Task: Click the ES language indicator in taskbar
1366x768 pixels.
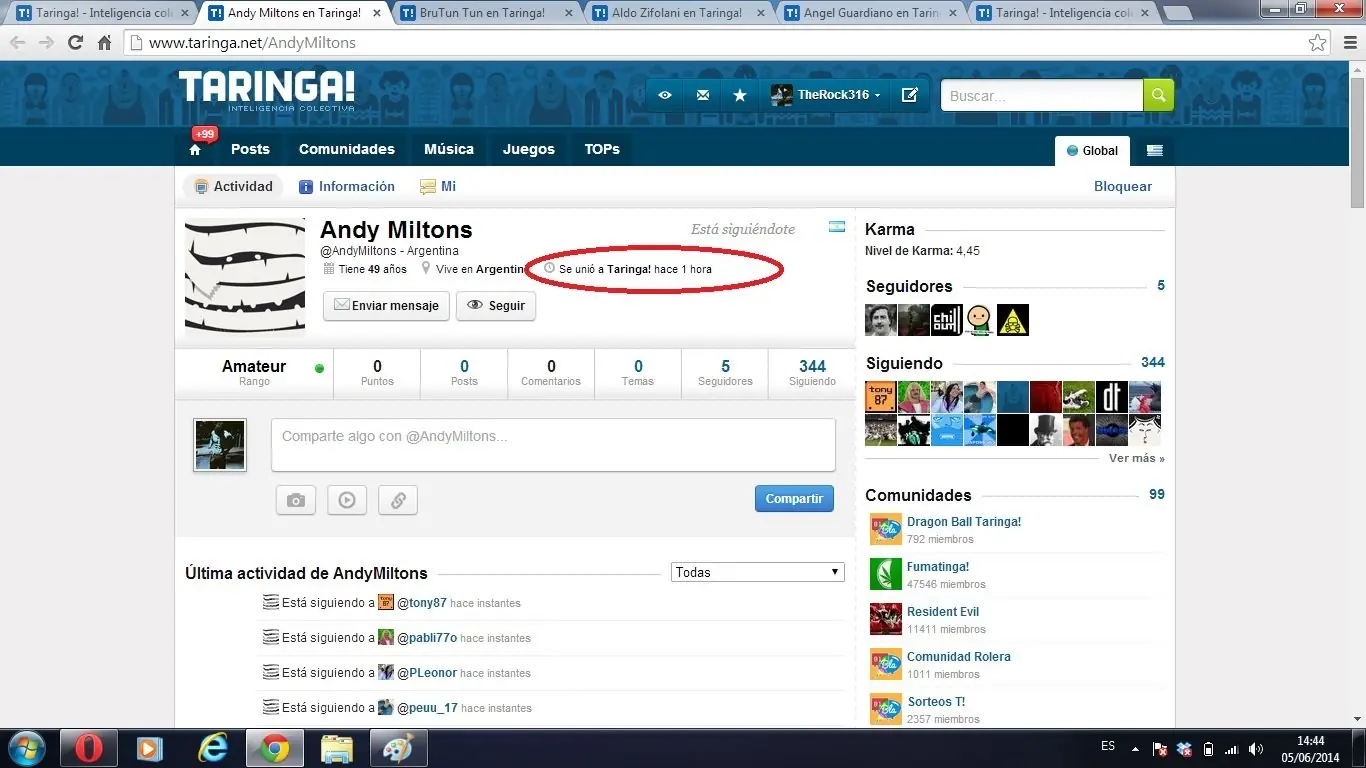Action: click(1108, 746)
